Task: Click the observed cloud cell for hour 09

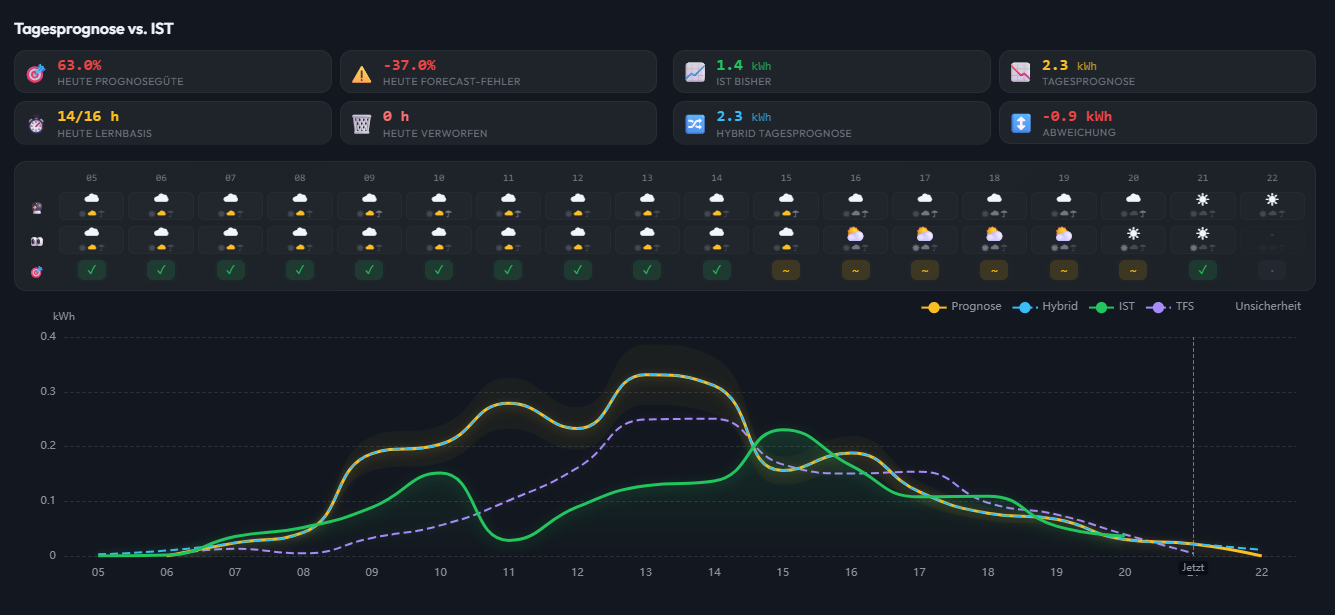Action: click(369, 239)
